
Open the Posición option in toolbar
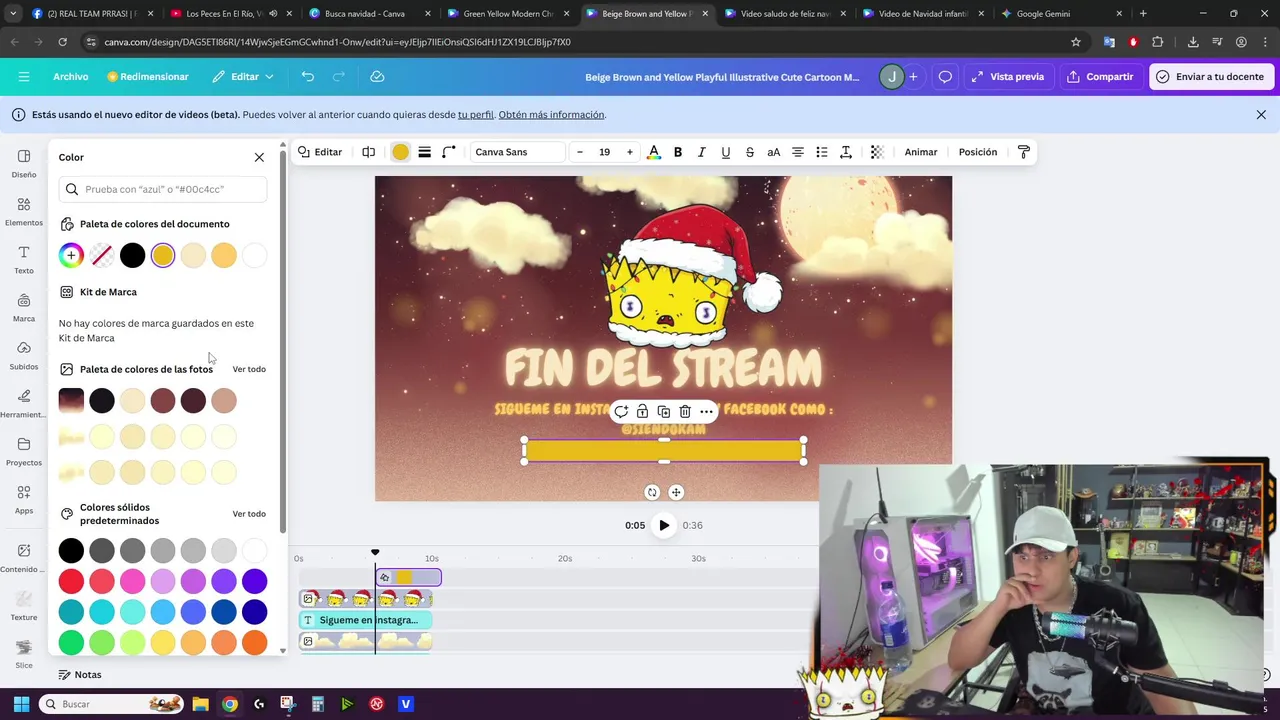click(x=978, y=152)
